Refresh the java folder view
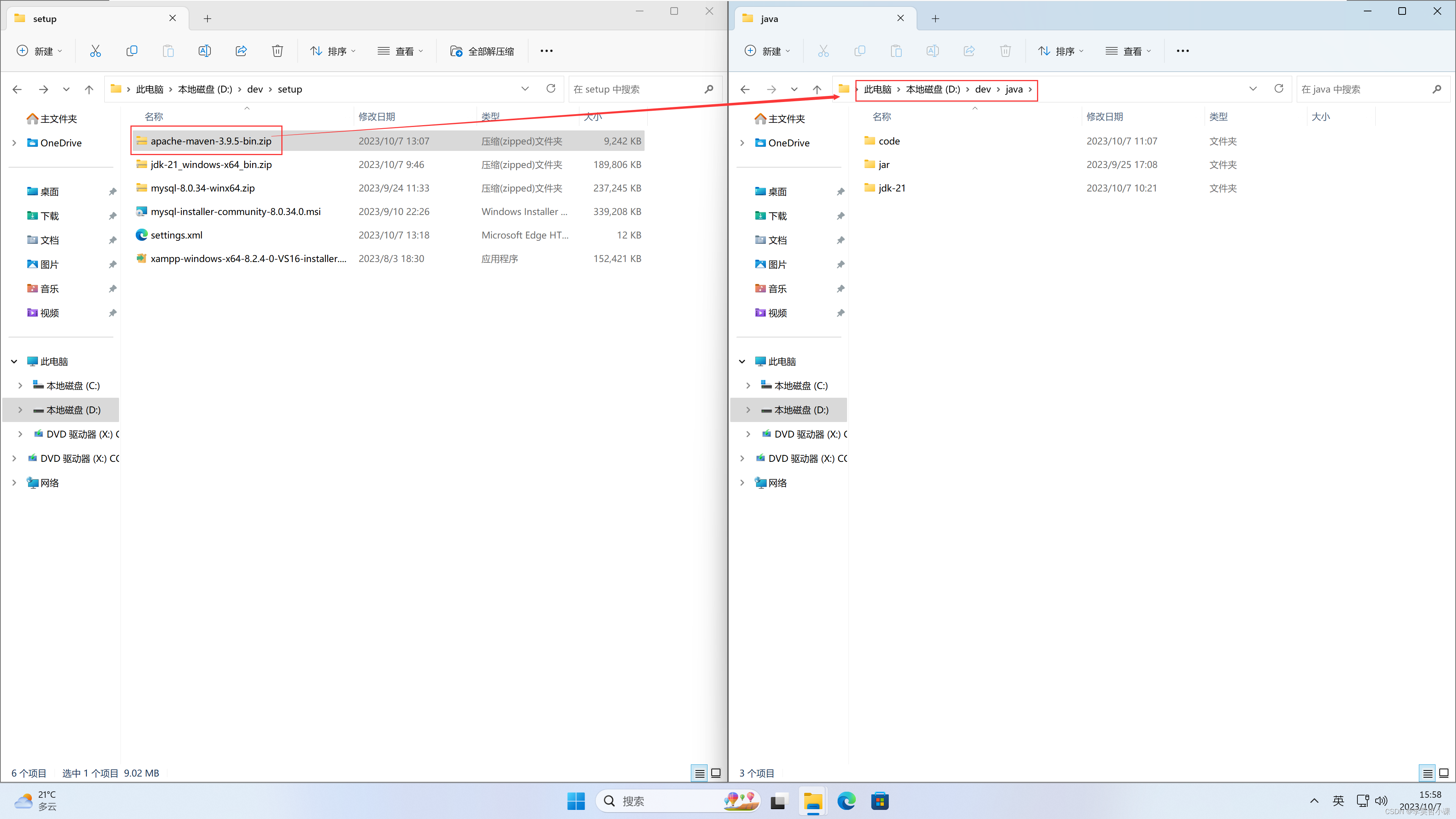The image size is (1456, 819). point(1279,89)
